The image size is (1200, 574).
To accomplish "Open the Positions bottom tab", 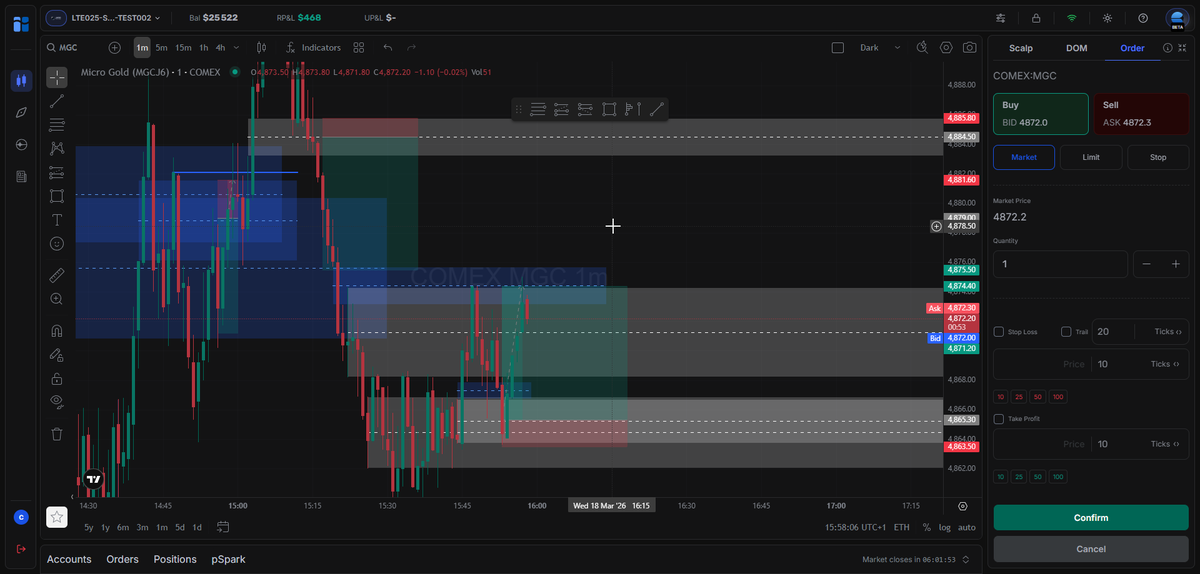I will (175, 559).
